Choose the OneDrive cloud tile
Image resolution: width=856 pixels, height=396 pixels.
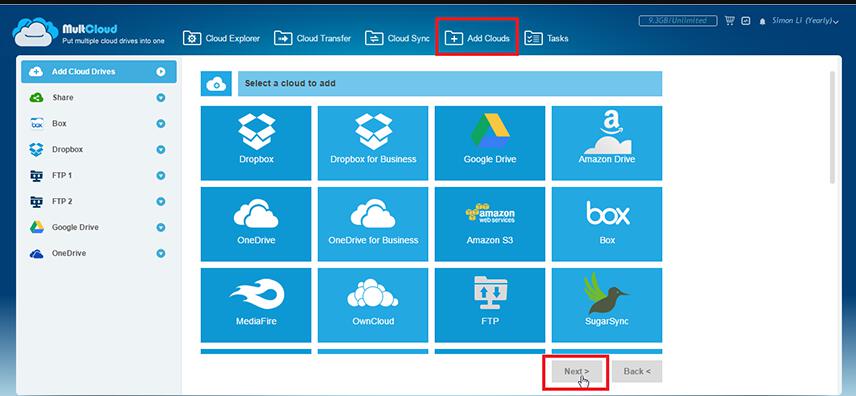coord(256,224)
